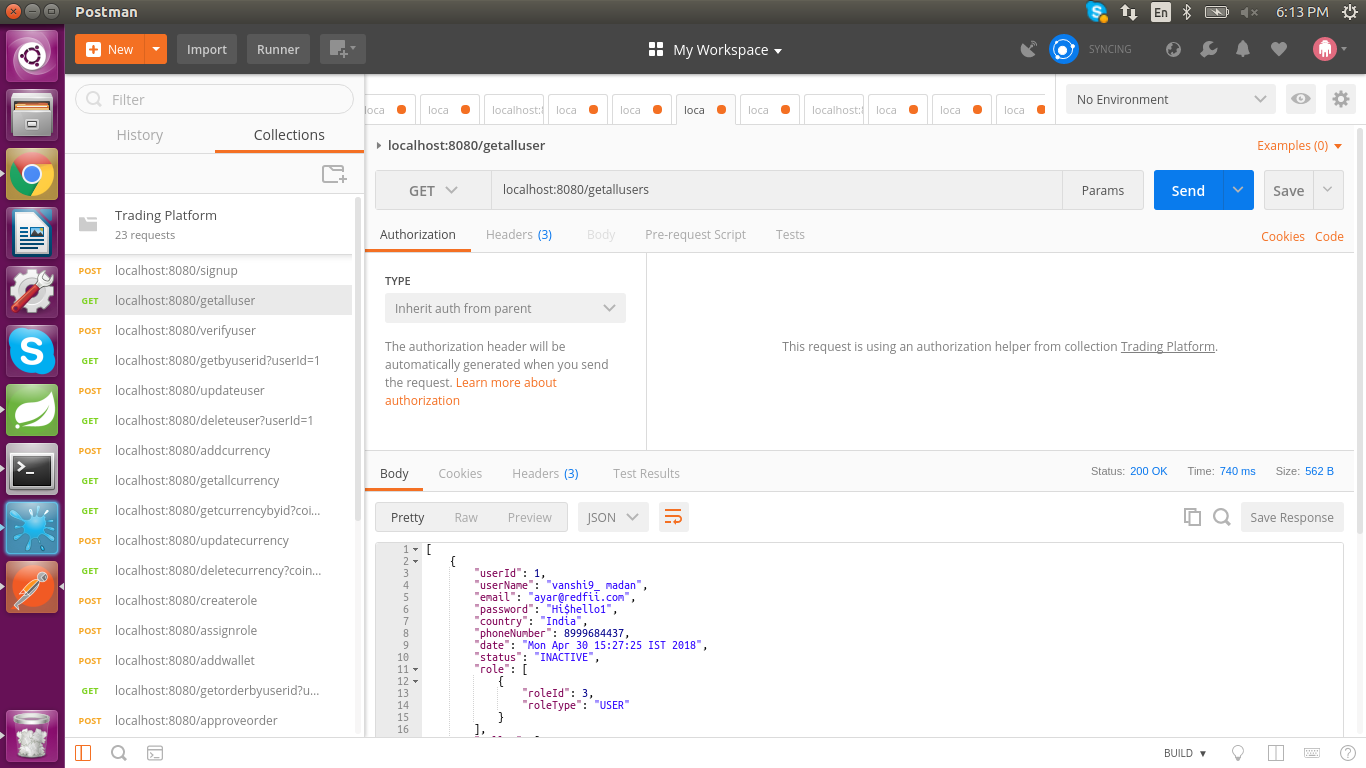Toggle the sidebar icon in status bar

click(x=83, y=753)
